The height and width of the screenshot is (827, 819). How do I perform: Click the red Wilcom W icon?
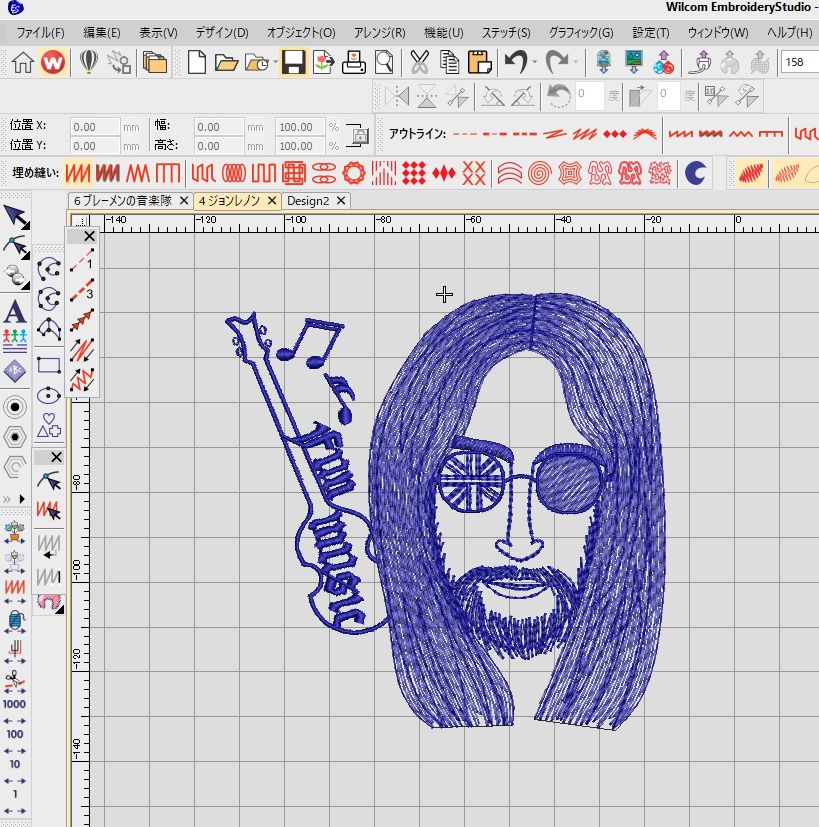(53, 62)
